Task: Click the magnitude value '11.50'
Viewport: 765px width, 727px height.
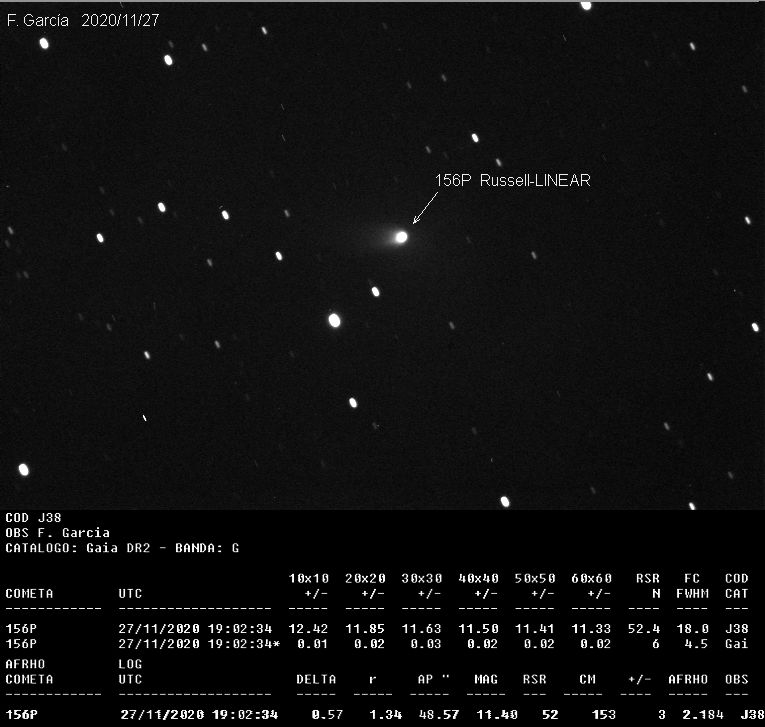Action: coord(478,629)
